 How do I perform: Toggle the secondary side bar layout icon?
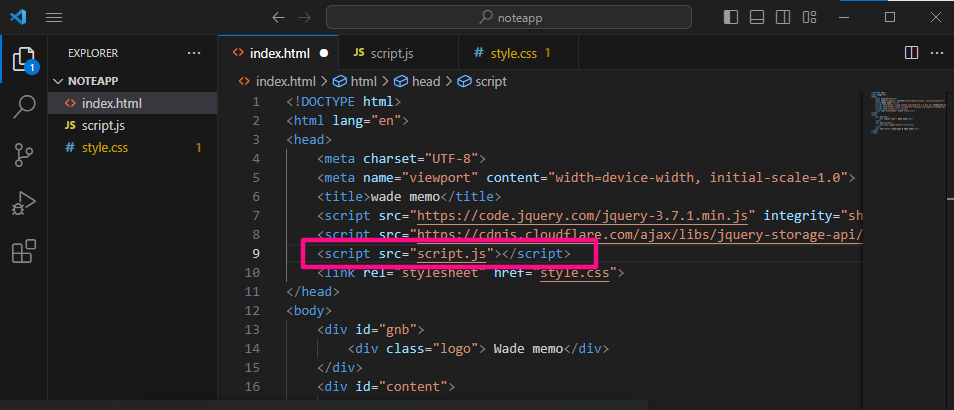click(783, 17)
